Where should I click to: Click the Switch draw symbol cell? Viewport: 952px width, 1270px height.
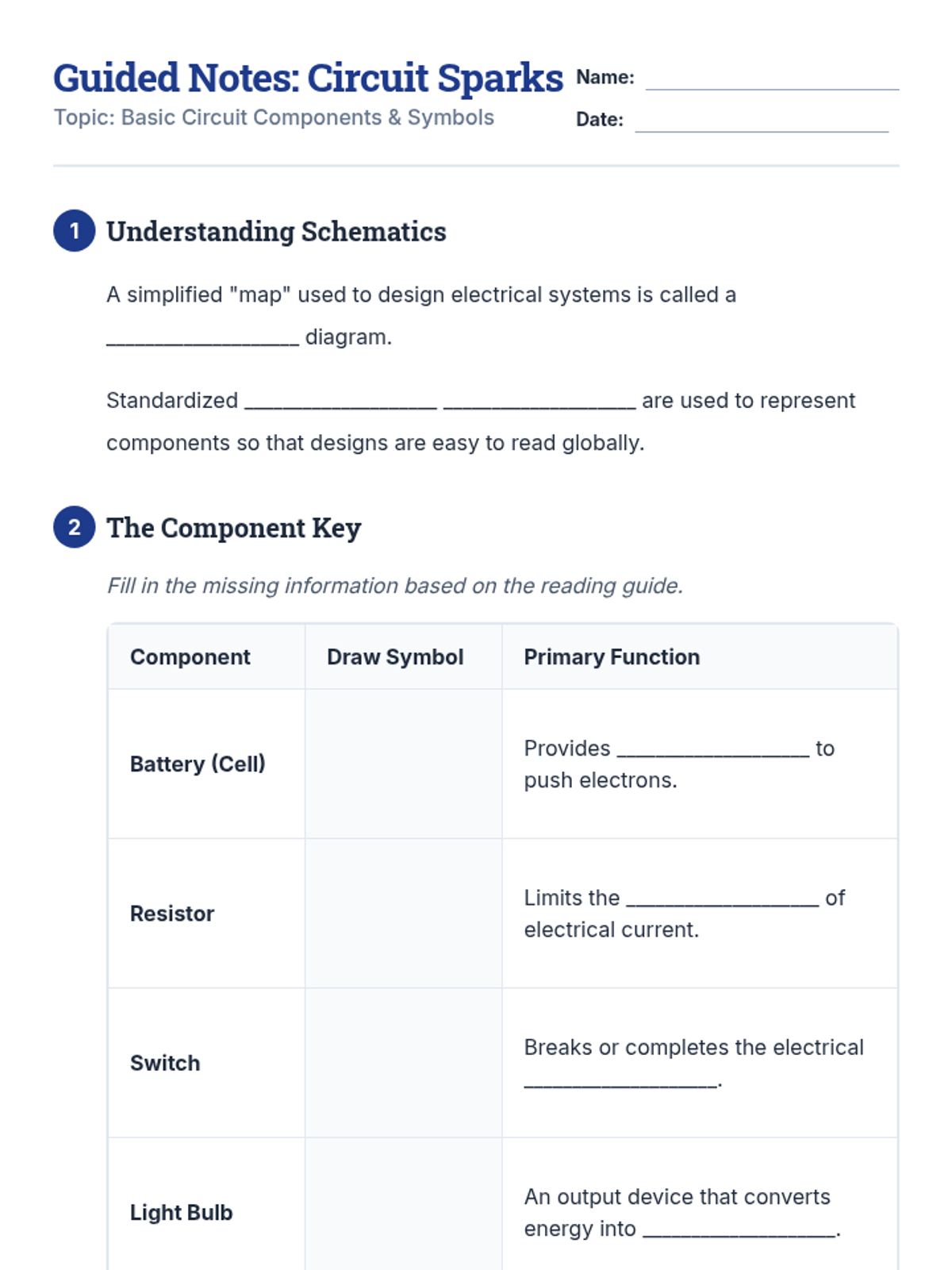[x=403, y=1063]
